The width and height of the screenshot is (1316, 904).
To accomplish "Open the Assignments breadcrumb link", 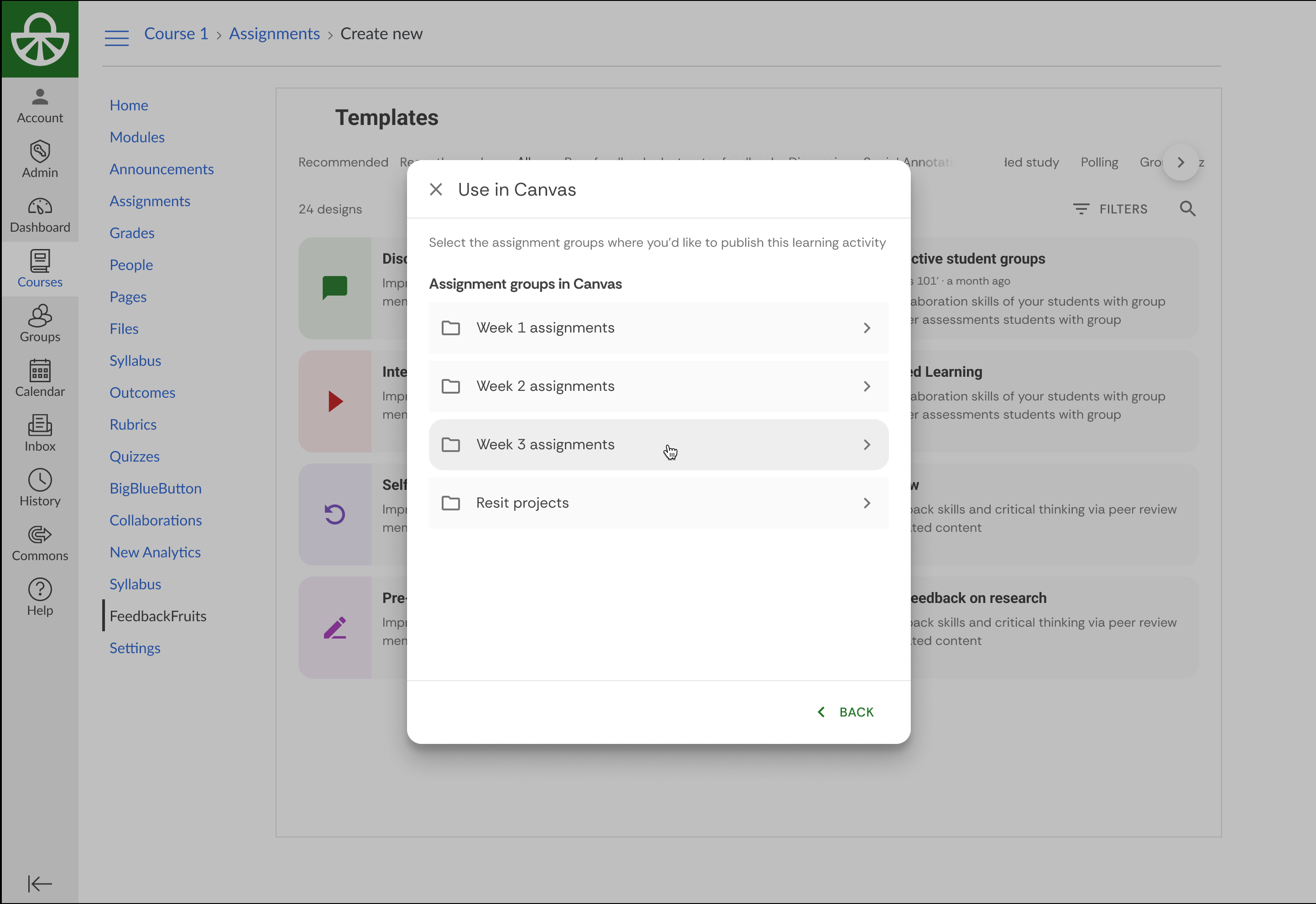I will tap(274, 33).
